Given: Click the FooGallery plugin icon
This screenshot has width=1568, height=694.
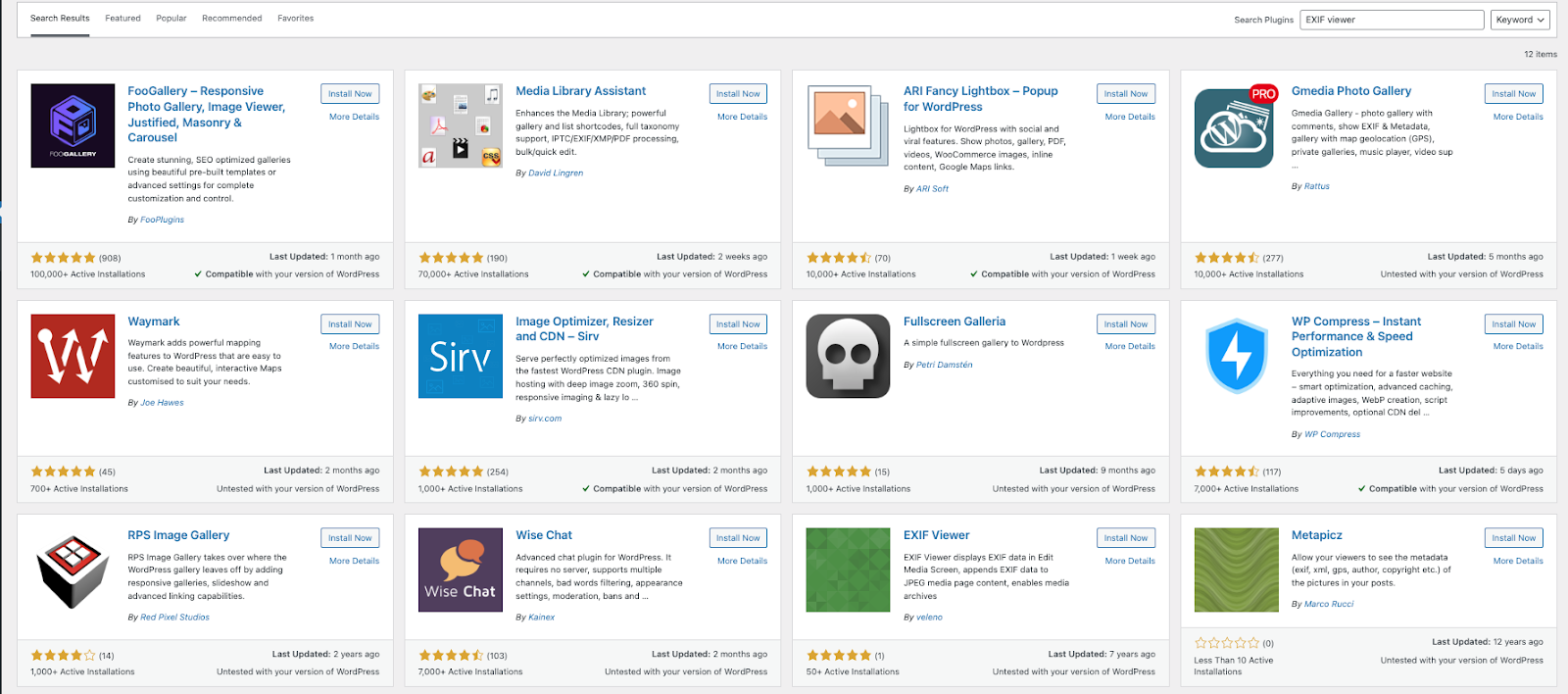Looking at the screenshot, I should pos(73,125).
